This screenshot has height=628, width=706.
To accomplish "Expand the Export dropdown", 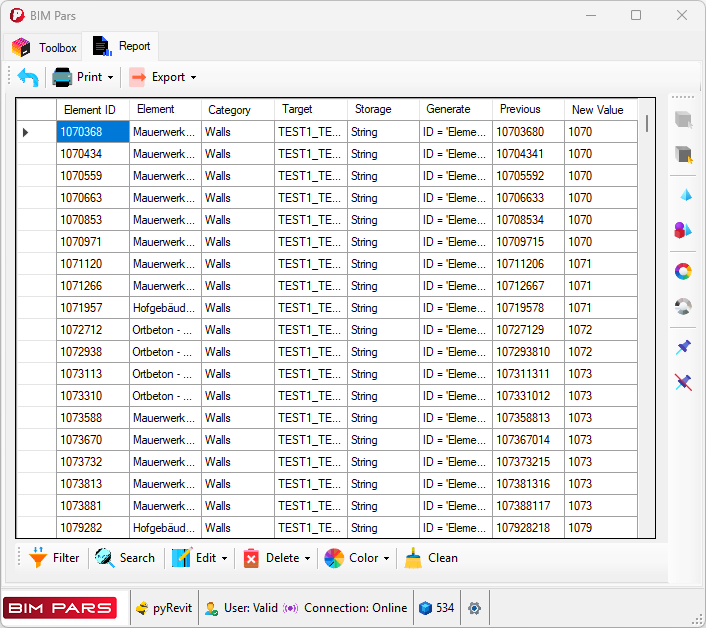I will 163,77.
